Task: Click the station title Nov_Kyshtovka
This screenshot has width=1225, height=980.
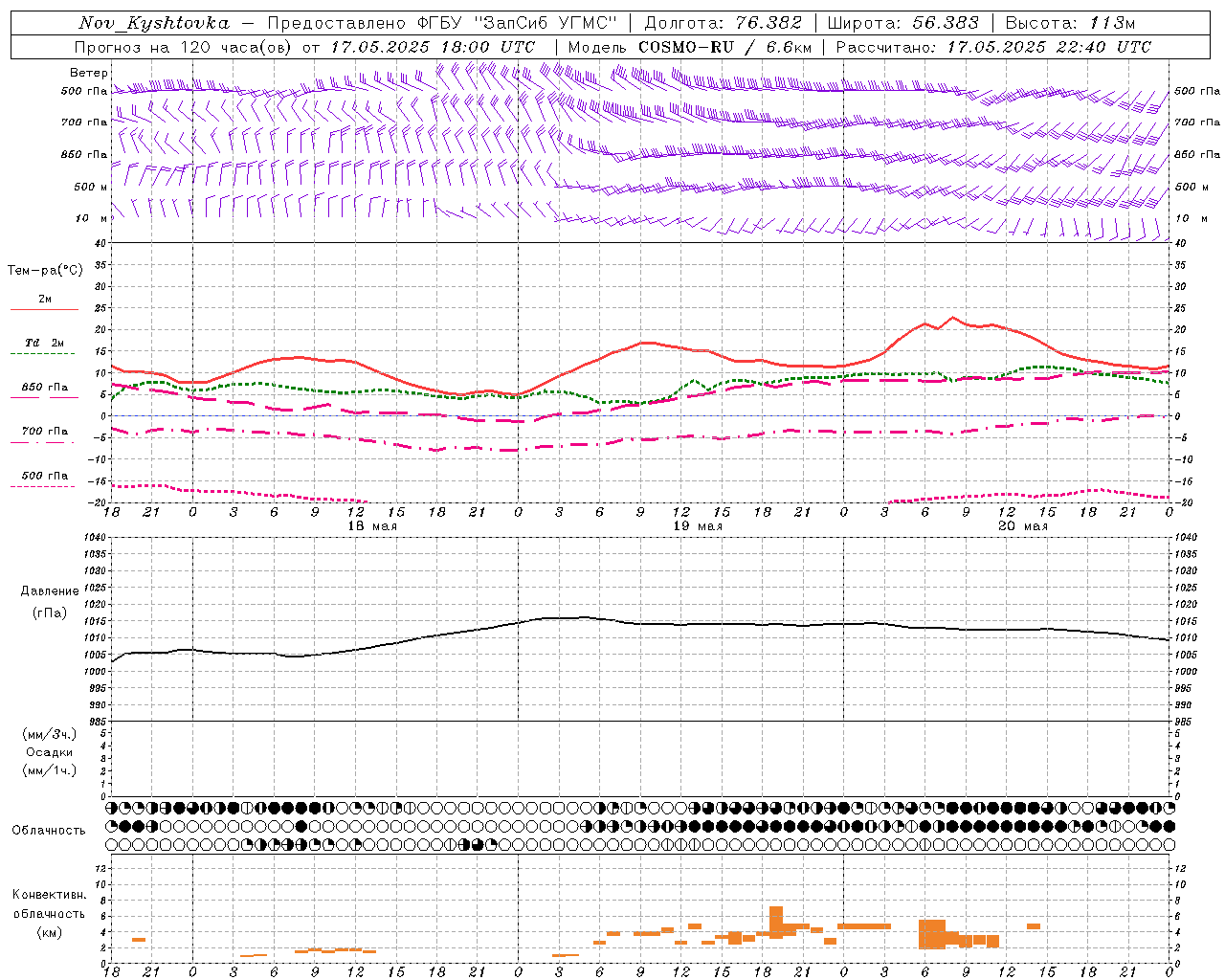Action: coord(154,23)
